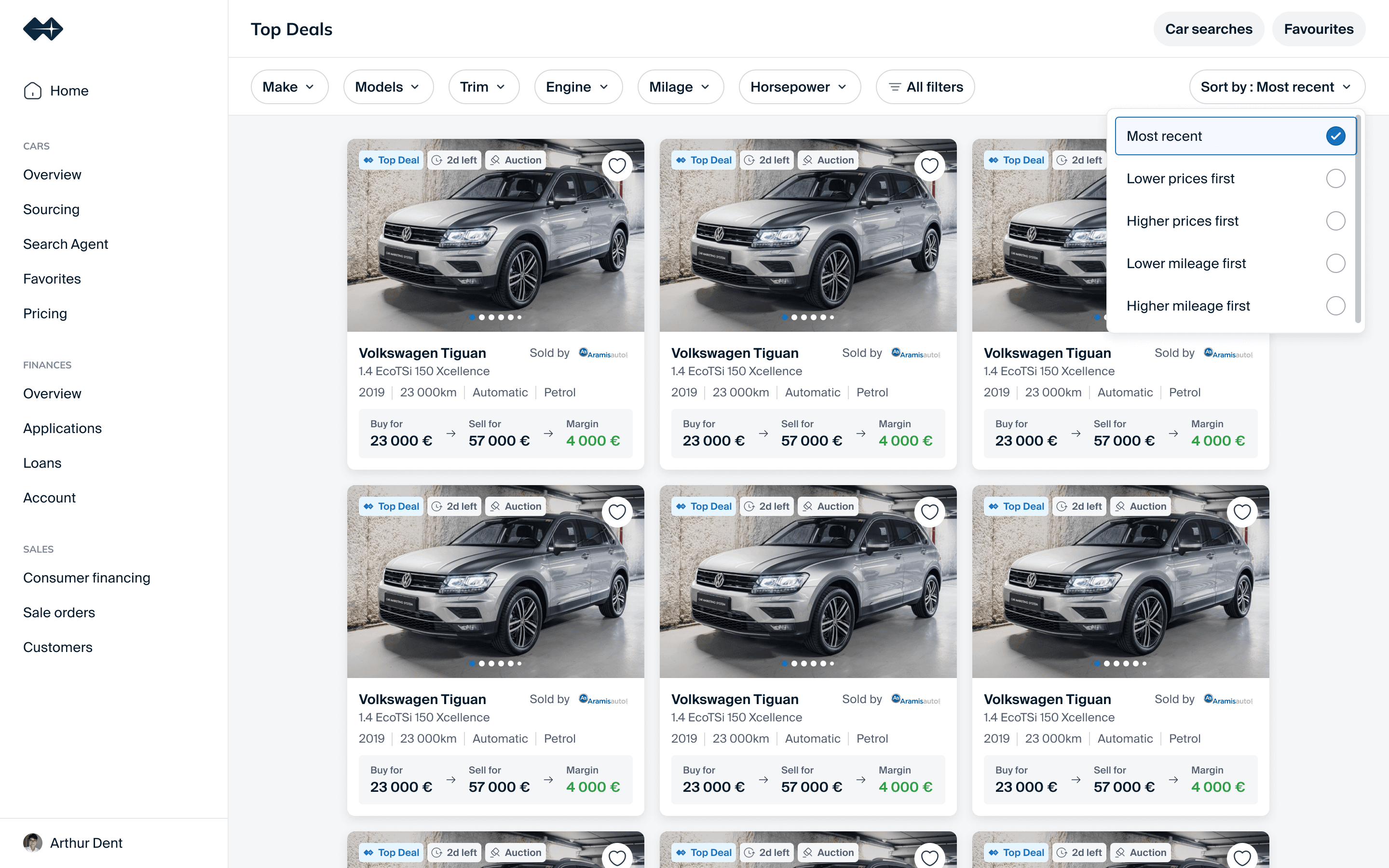Image resolution: width=1389 pixels, height=868 pixels.
Task: Open the Customers page
Action: pyautogui.click(x=57, y=647)
